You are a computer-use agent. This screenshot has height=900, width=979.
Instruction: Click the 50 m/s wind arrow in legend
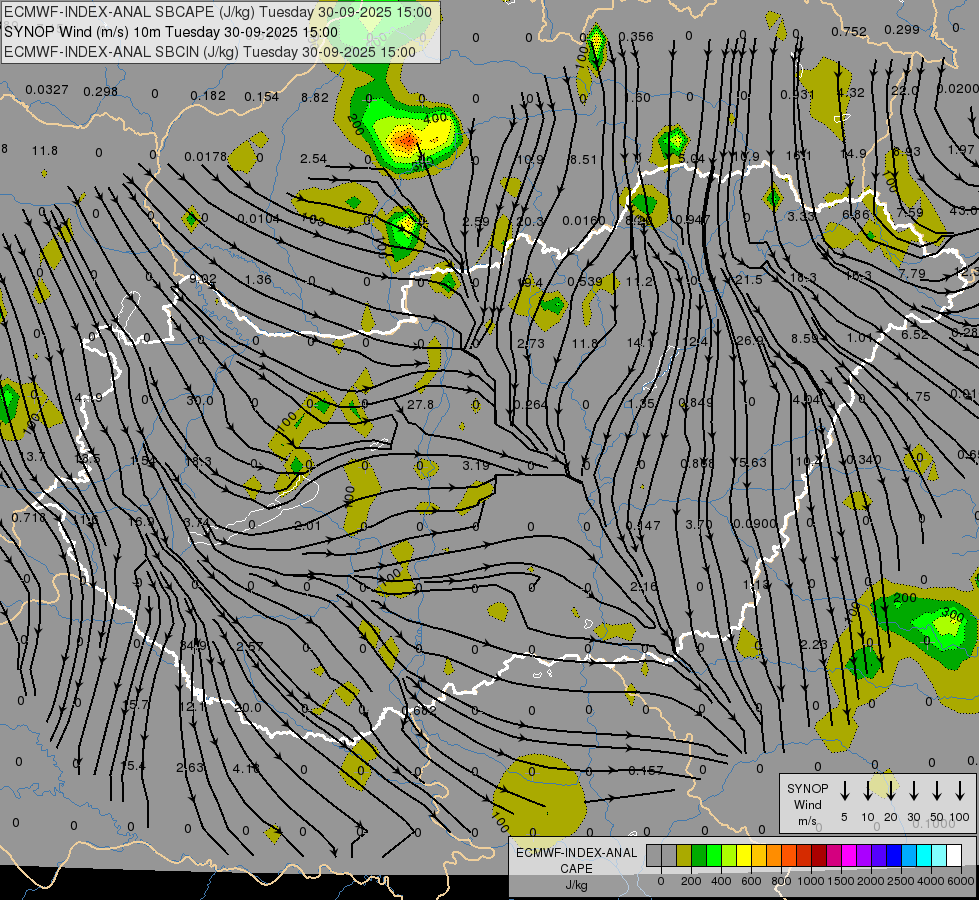937,791
